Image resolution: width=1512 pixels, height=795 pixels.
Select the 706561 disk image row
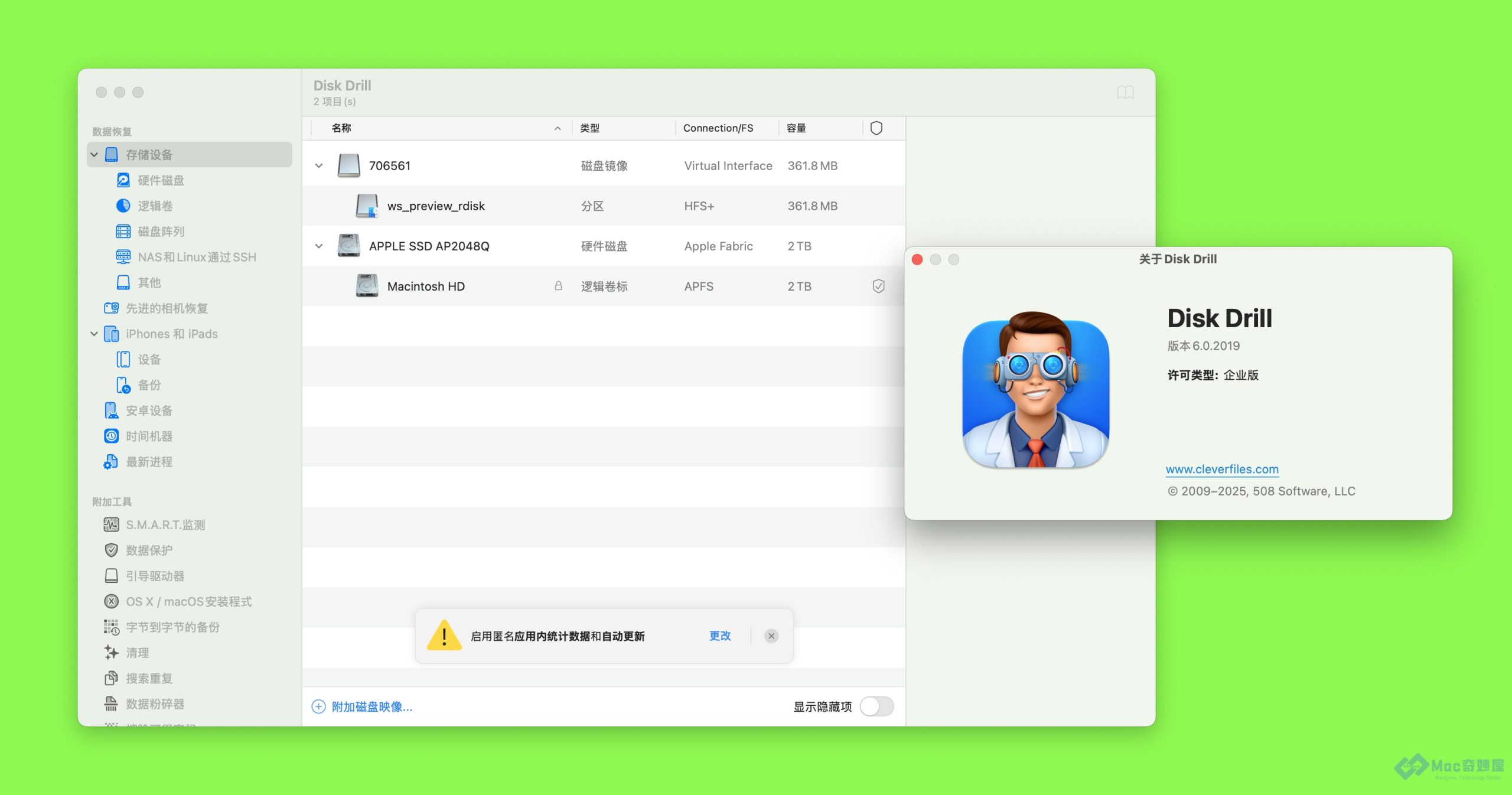604,166
